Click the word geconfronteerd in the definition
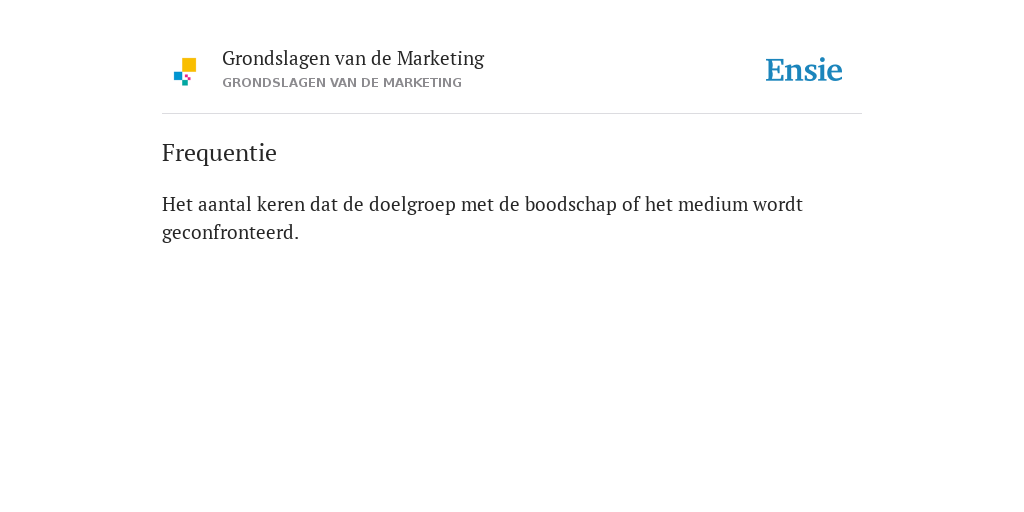The image size is (1024, 512). [x=231, y=233]
